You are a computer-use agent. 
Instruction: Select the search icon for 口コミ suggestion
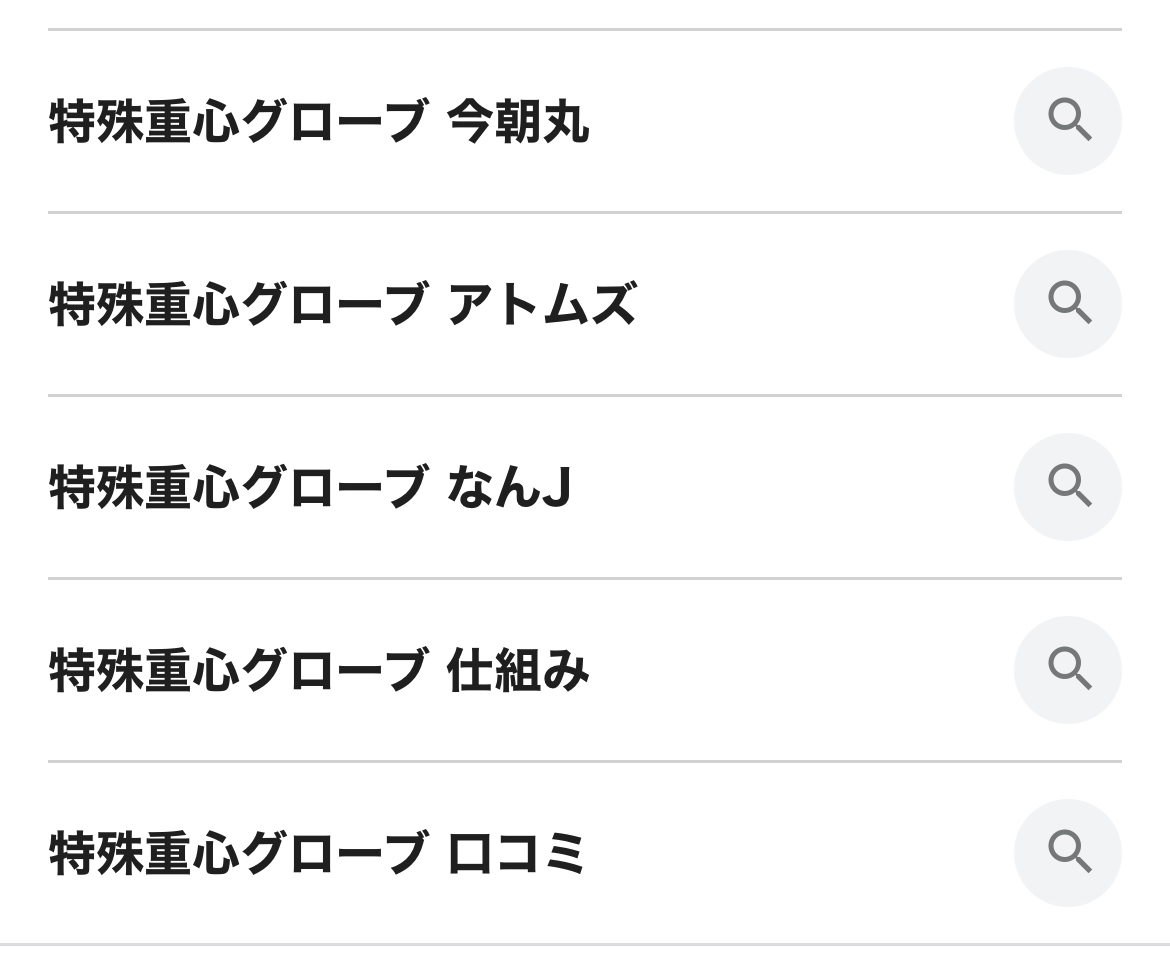click(x=1067, y=853)
